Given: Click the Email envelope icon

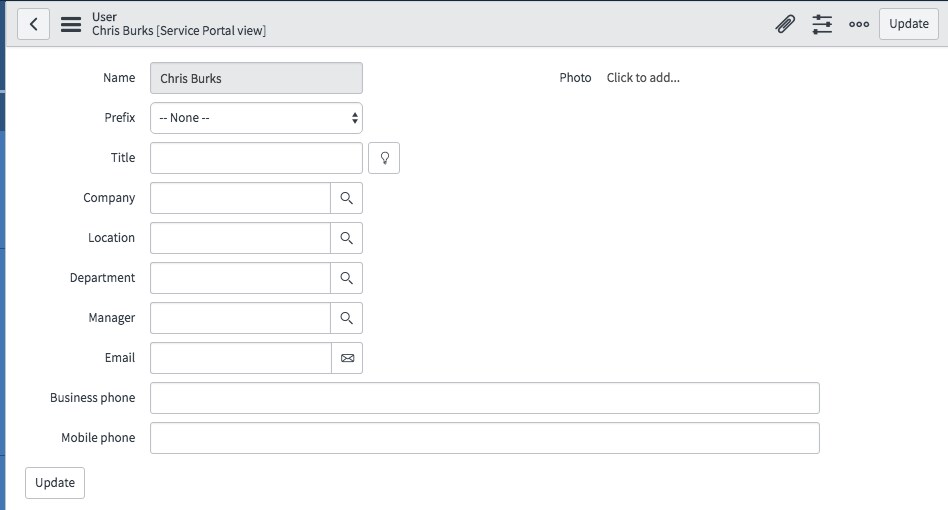Looking at the screenshot, I should pos(347,358).
